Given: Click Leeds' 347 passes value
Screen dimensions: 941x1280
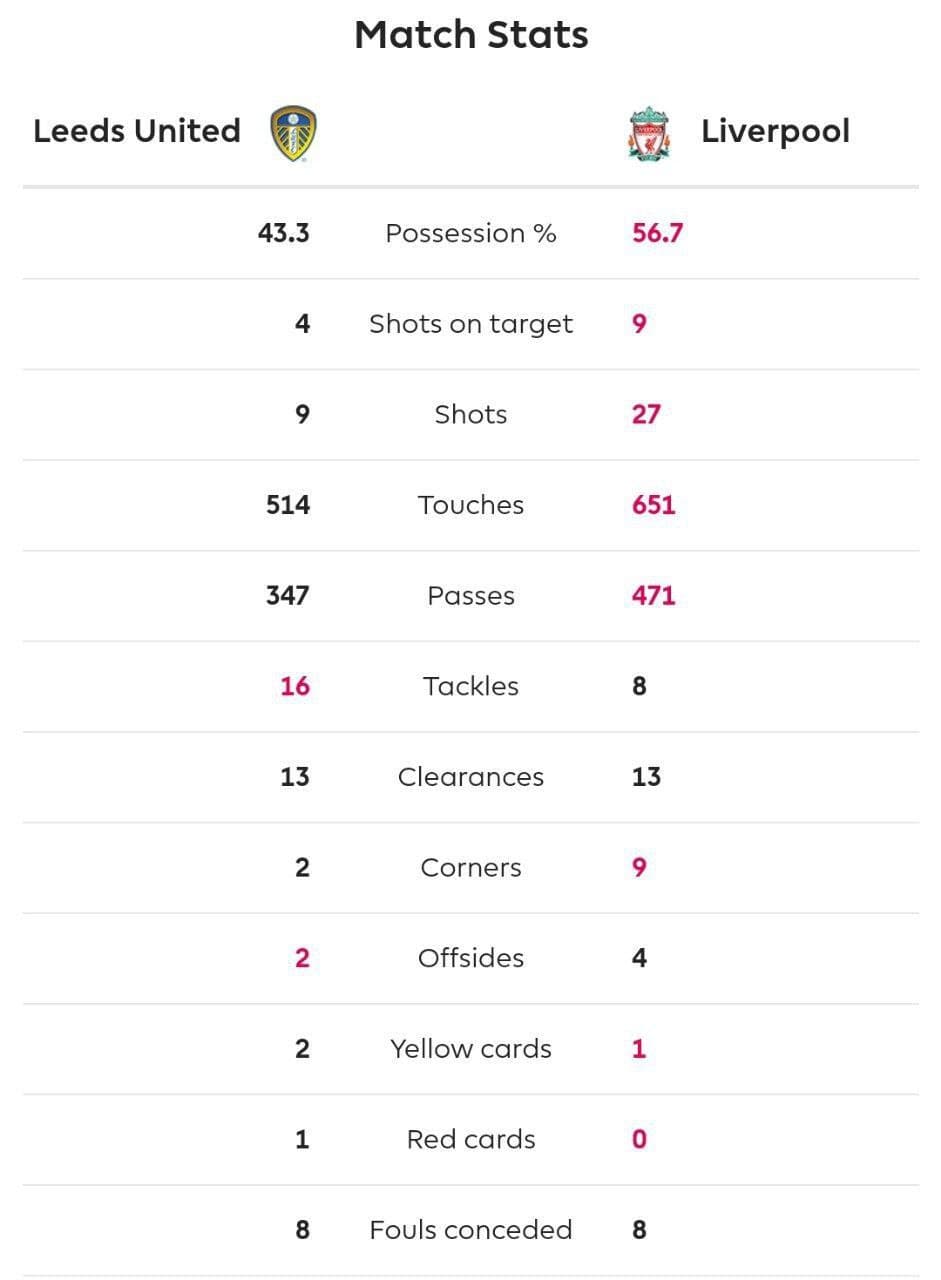Looking at the screenshot, I should click(288, 596).
